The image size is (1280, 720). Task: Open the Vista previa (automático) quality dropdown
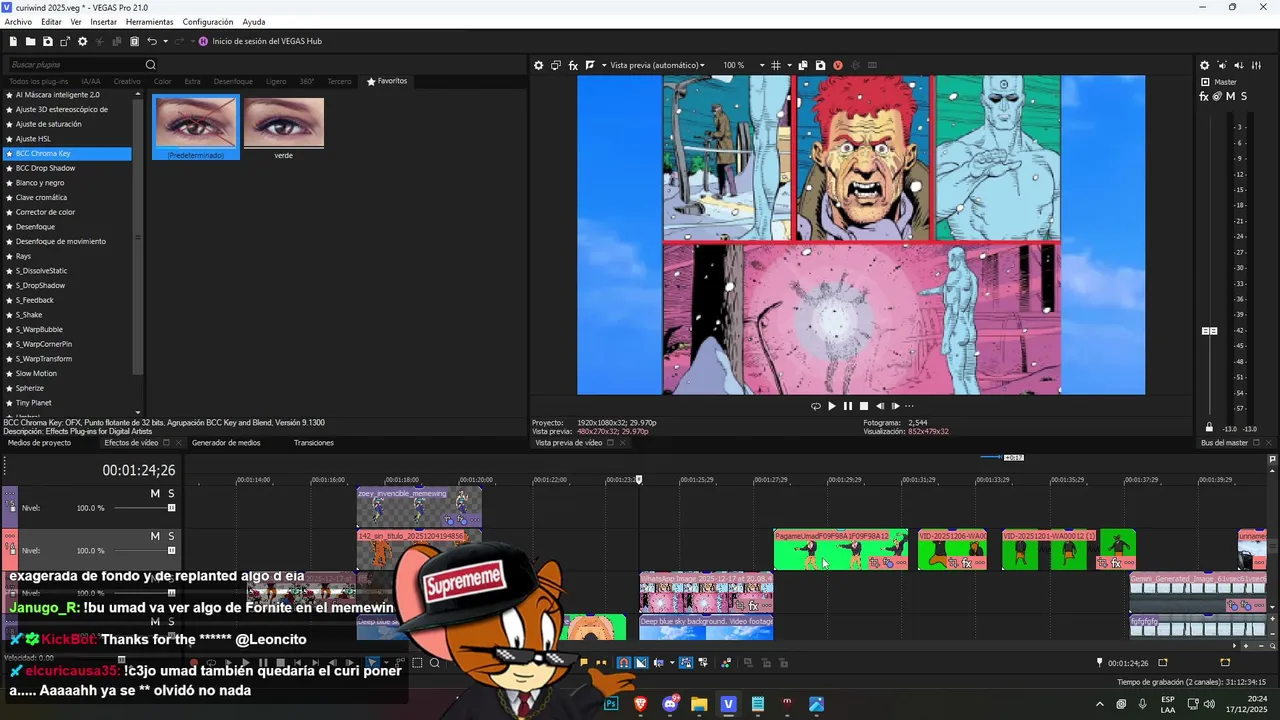tap(657, 65)
